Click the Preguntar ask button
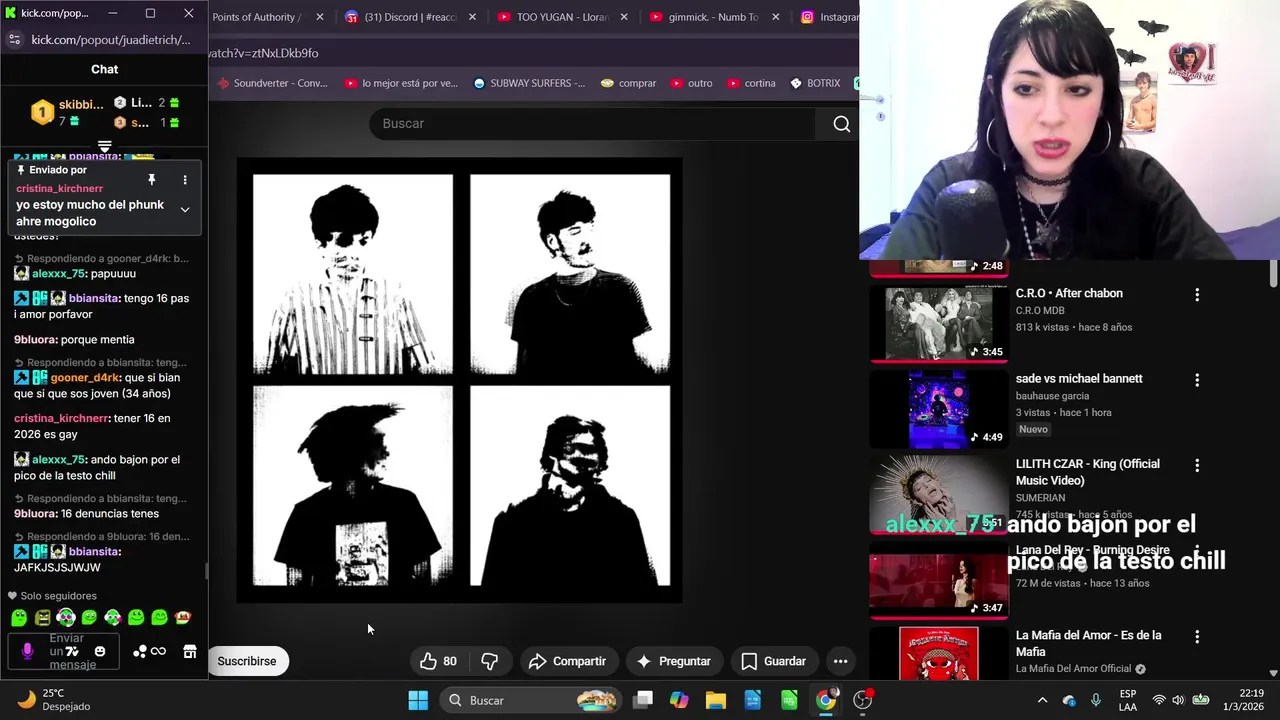Viewport: 1280px width, 720px height. tap(673, 661)
